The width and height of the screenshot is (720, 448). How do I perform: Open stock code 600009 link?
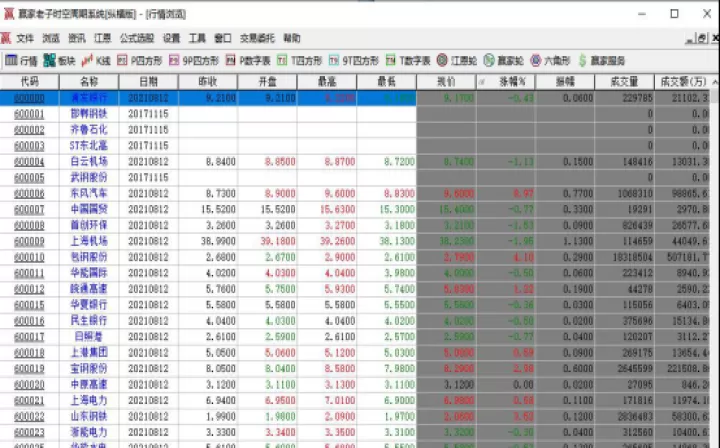29,241
